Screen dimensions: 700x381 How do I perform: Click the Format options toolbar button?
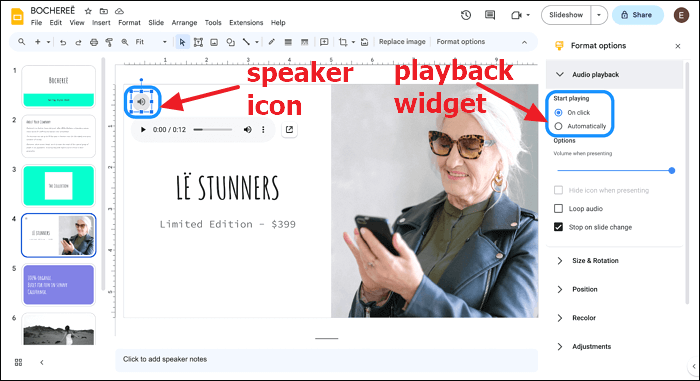(460, 42)
